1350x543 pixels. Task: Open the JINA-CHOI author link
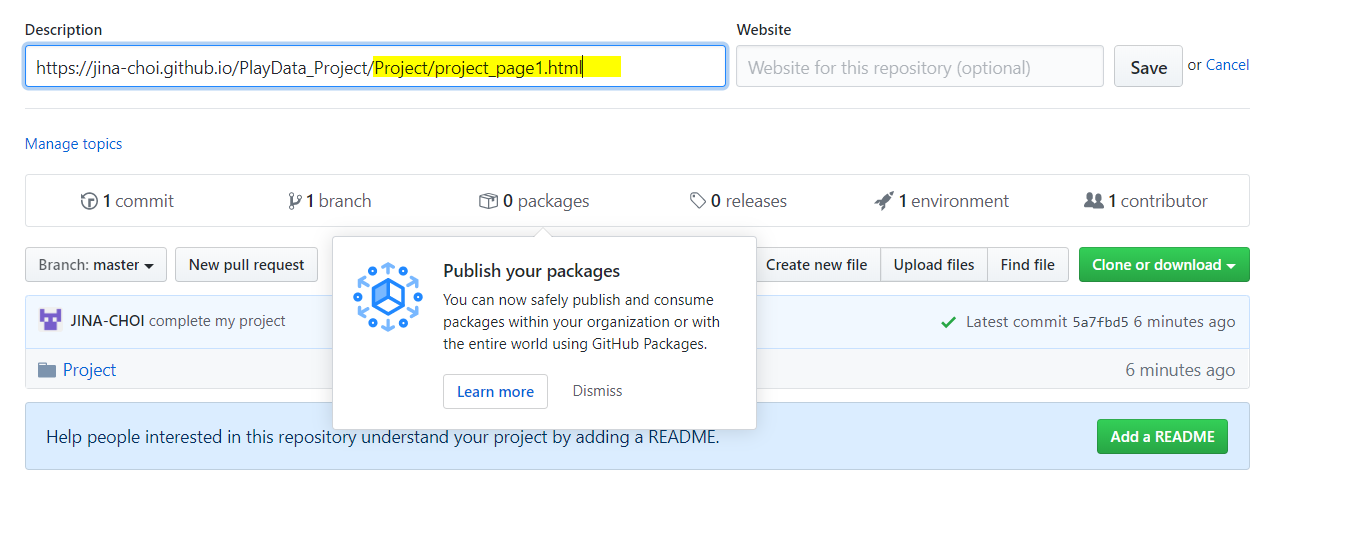107,321
